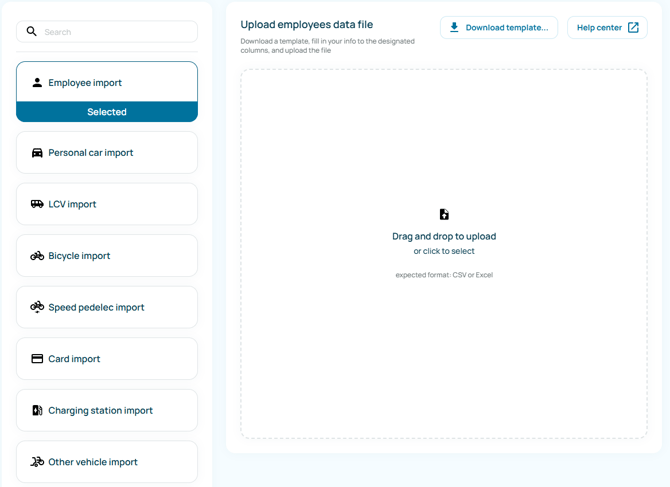The image size is (670, 487).
Task: Click the Help center external link icon
Action: click(633, 27)
